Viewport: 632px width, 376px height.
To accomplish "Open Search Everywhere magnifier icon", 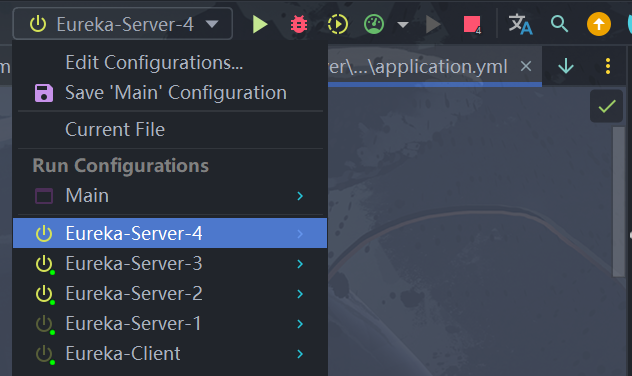I will (559, 24).
